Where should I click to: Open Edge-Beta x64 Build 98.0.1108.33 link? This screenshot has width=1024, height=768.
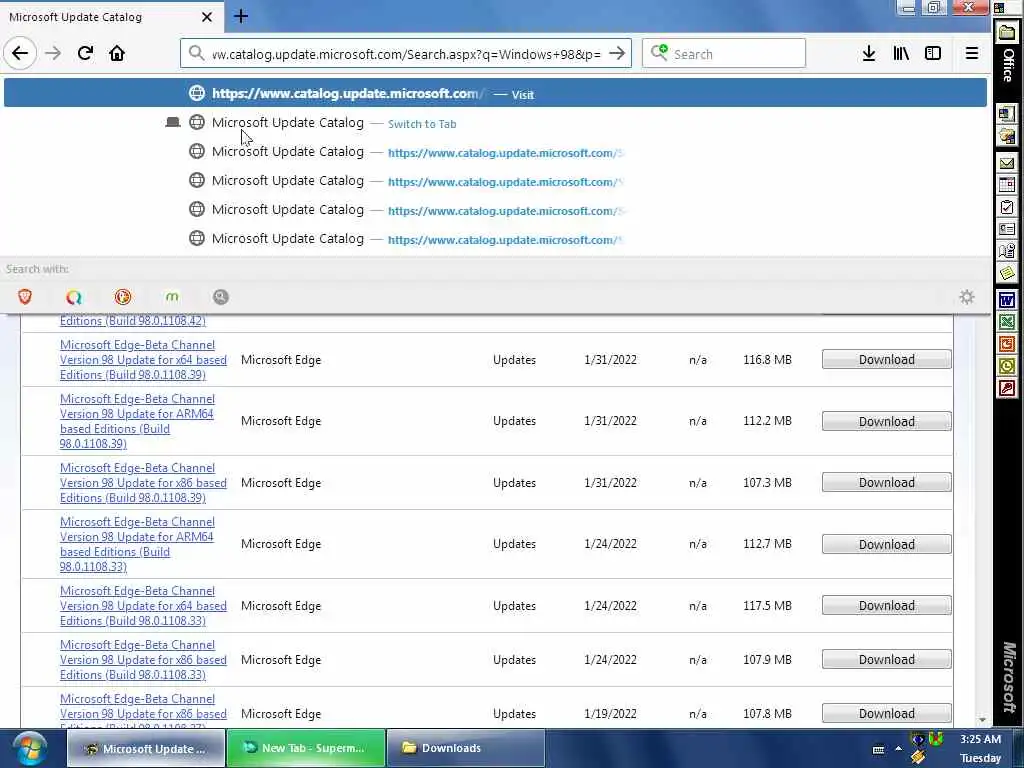pyautogui.click(x=143, y=605)
